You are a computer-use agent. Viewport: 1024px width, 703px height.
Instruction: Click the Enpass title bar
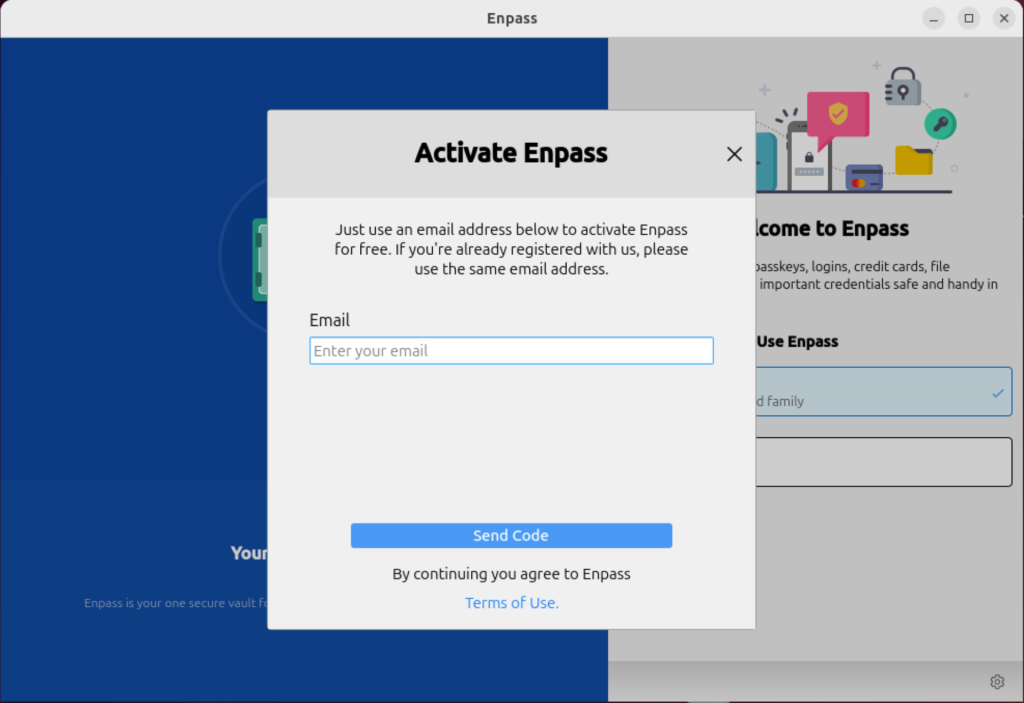(512, 17)
